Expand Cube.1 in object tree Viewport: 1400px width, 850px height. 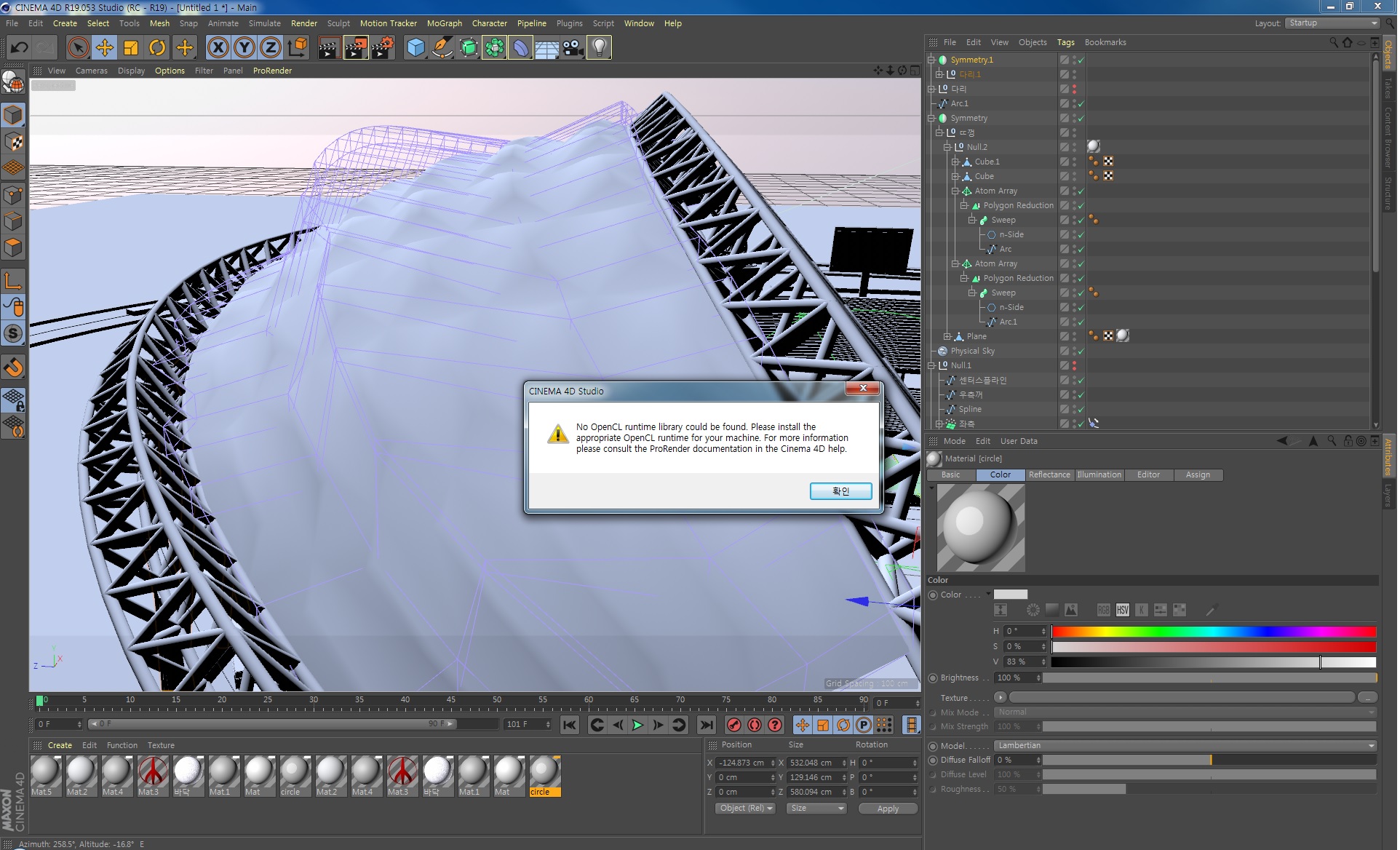(x=955, y=162)
